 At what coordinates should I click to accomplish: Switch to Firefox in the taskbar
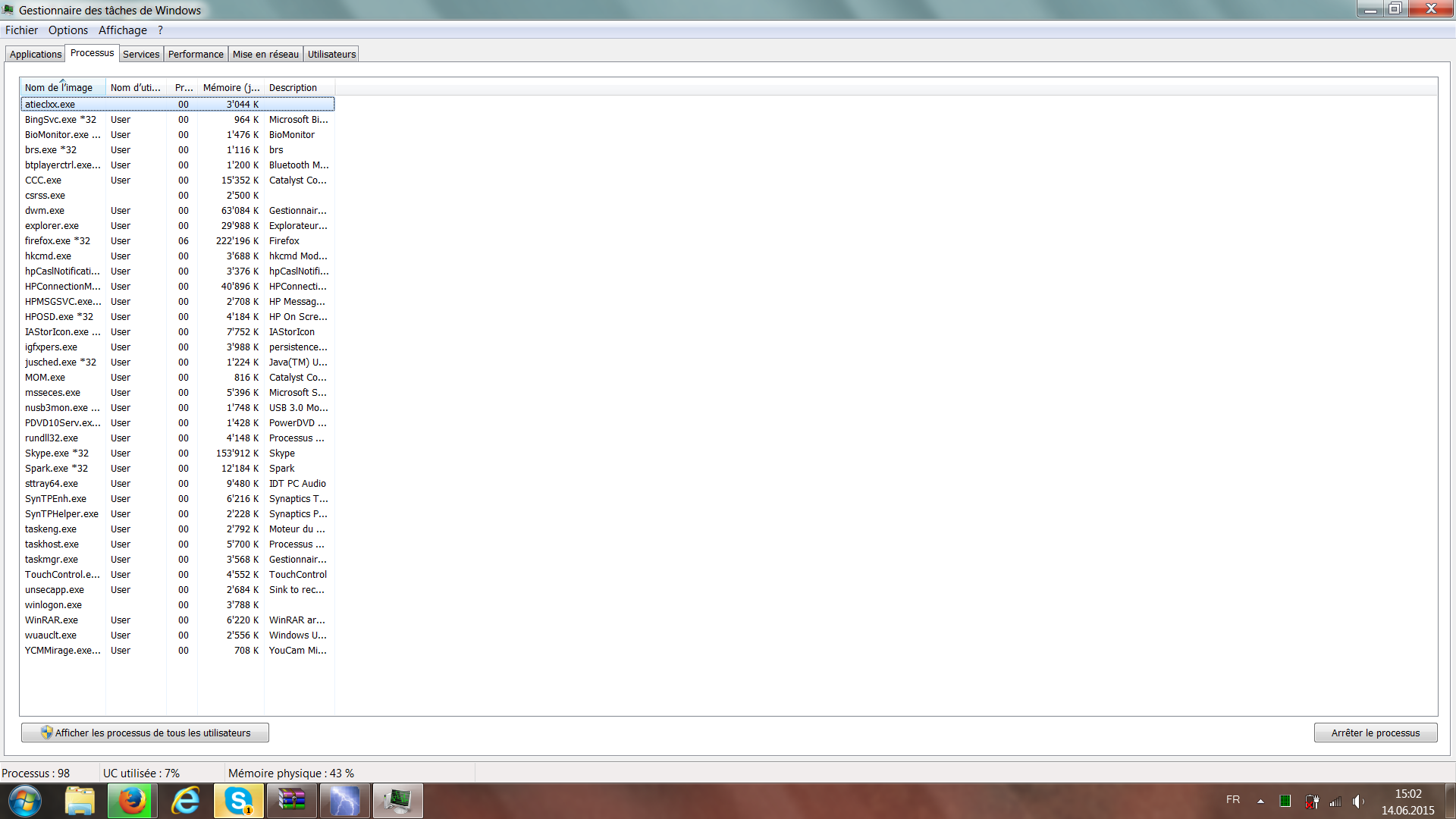(133, 801)
